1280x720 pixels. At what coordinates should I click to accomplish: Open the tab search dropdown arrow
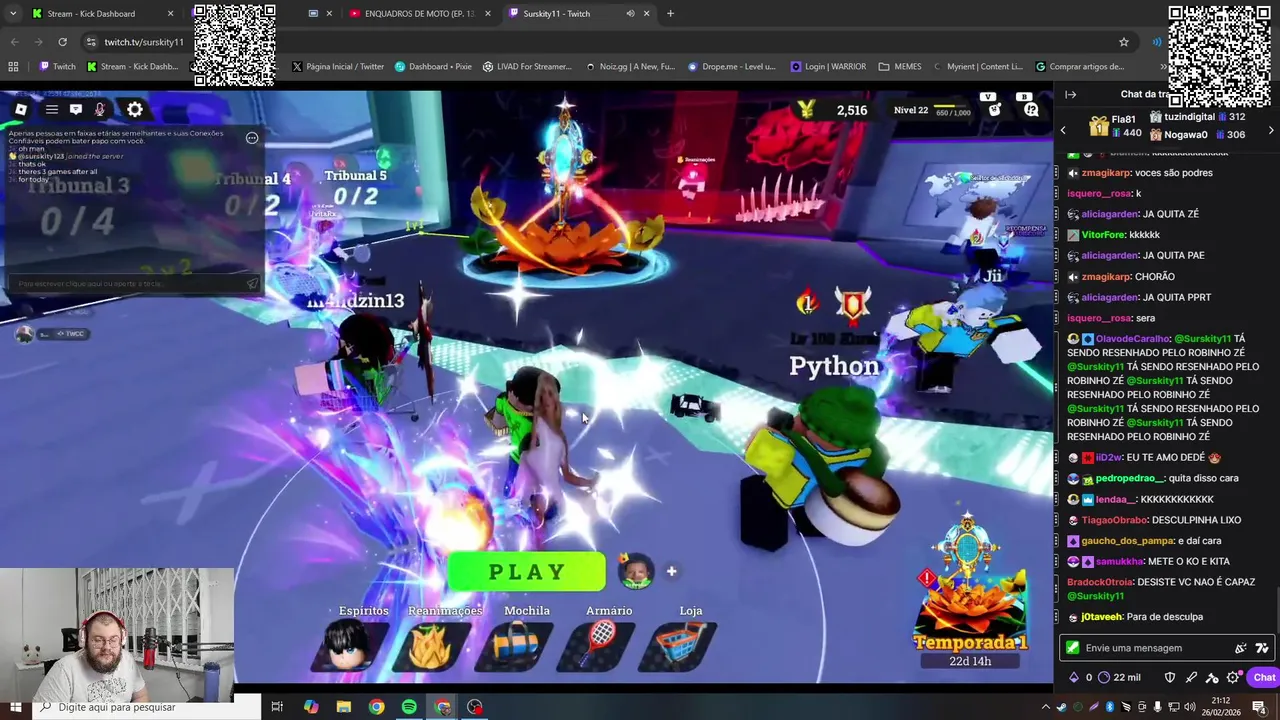[x=12, y=13]
